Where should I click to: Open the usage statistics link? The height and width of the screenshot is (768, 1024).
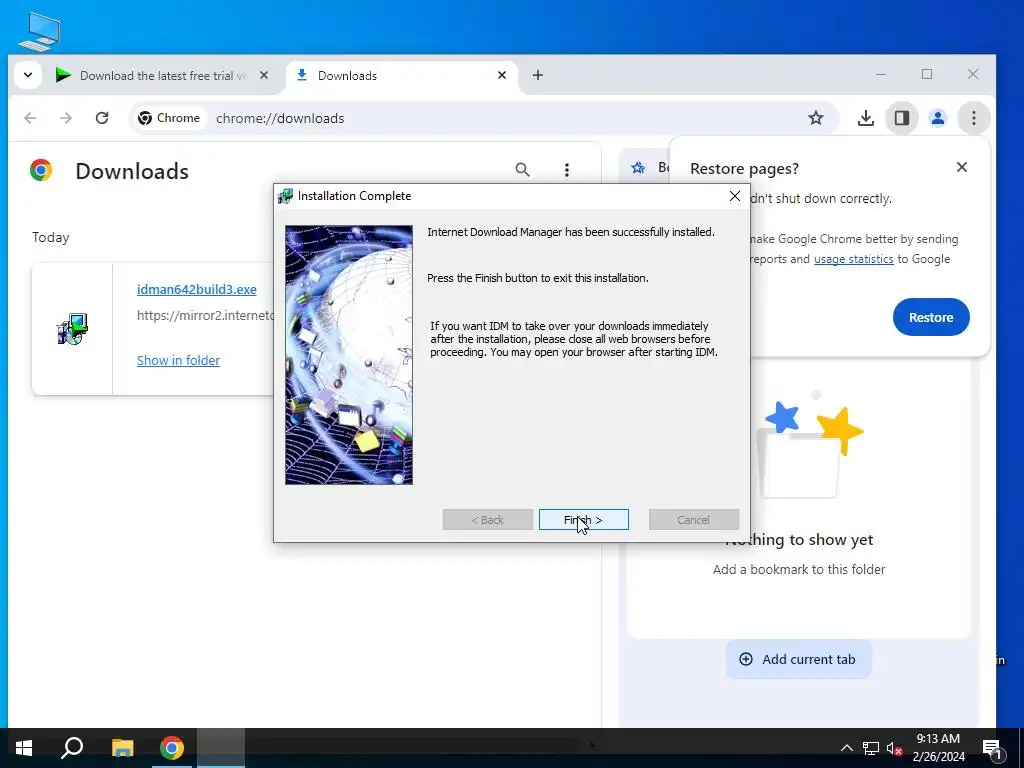pyautogui.click(x=854, y=259)
